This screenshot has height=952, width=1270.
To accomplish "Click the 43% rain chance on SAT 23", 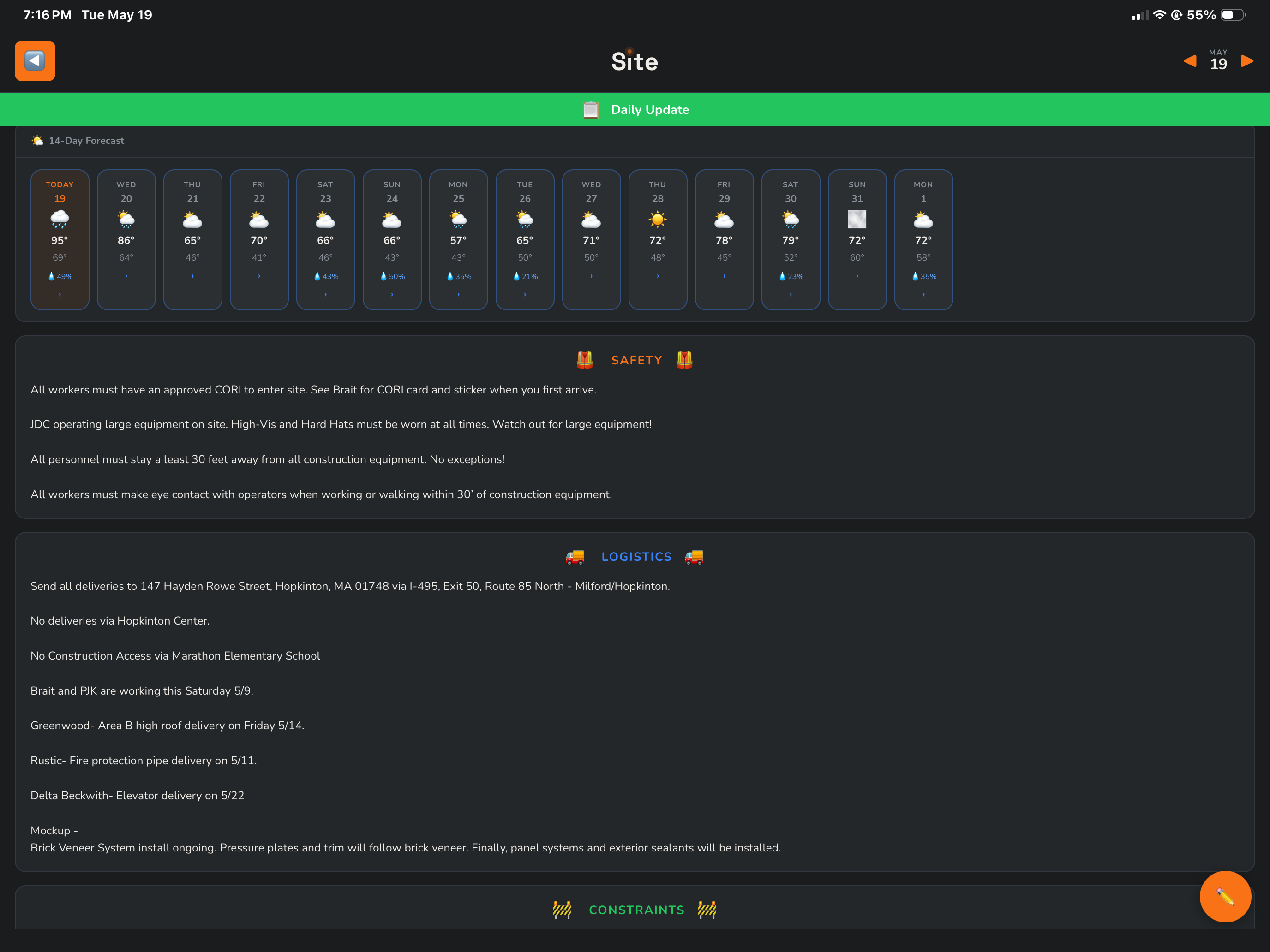I will (326, 276).
